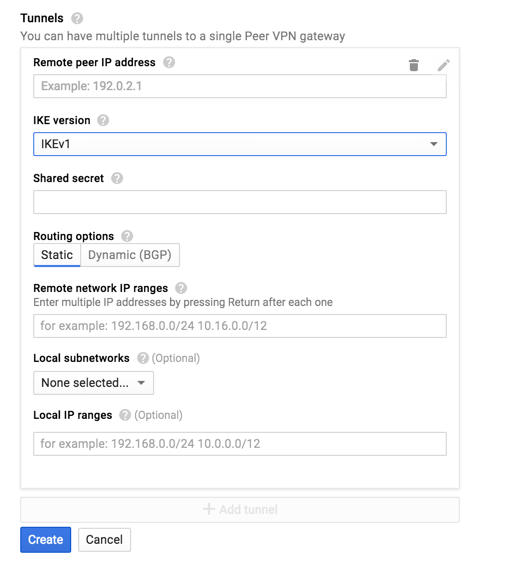This screenshot has width=509, height=562.
Task: Show Remote network IP ranges help
Action: point(181,288)
